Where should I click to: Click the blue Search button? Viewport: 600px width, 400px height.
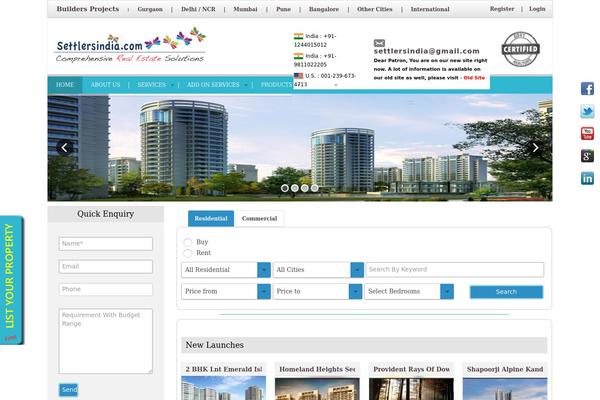coord(506,292)
